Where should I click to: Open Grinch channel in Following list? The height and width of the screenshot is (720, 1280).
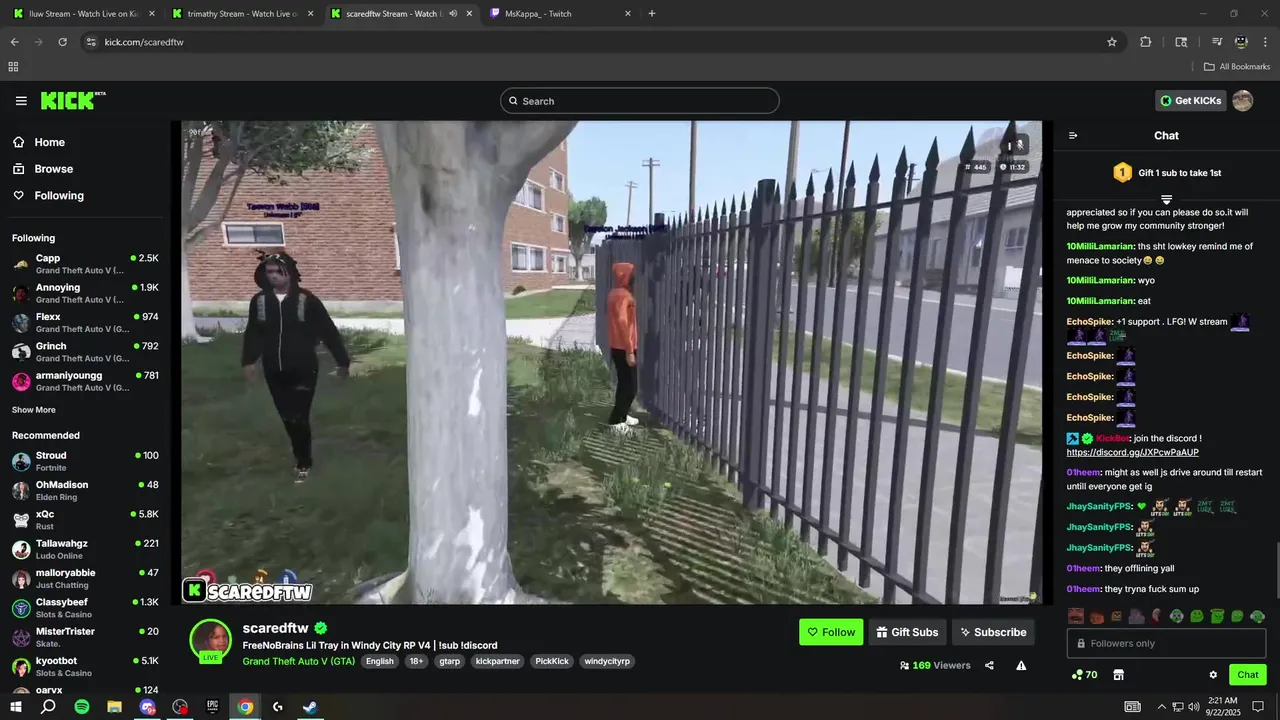85,352
